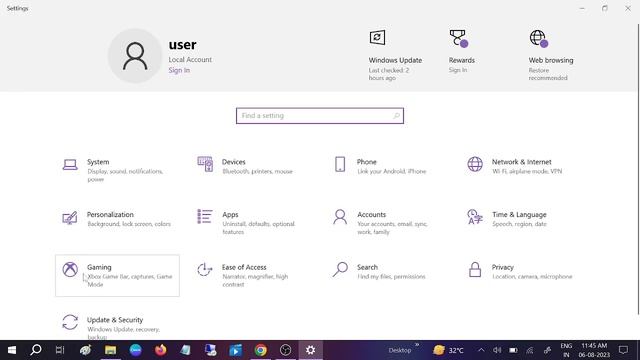Click 'Link your Android, iPhone' description
The height and width of the screenshot is (360, 640).
click(391, 171)
